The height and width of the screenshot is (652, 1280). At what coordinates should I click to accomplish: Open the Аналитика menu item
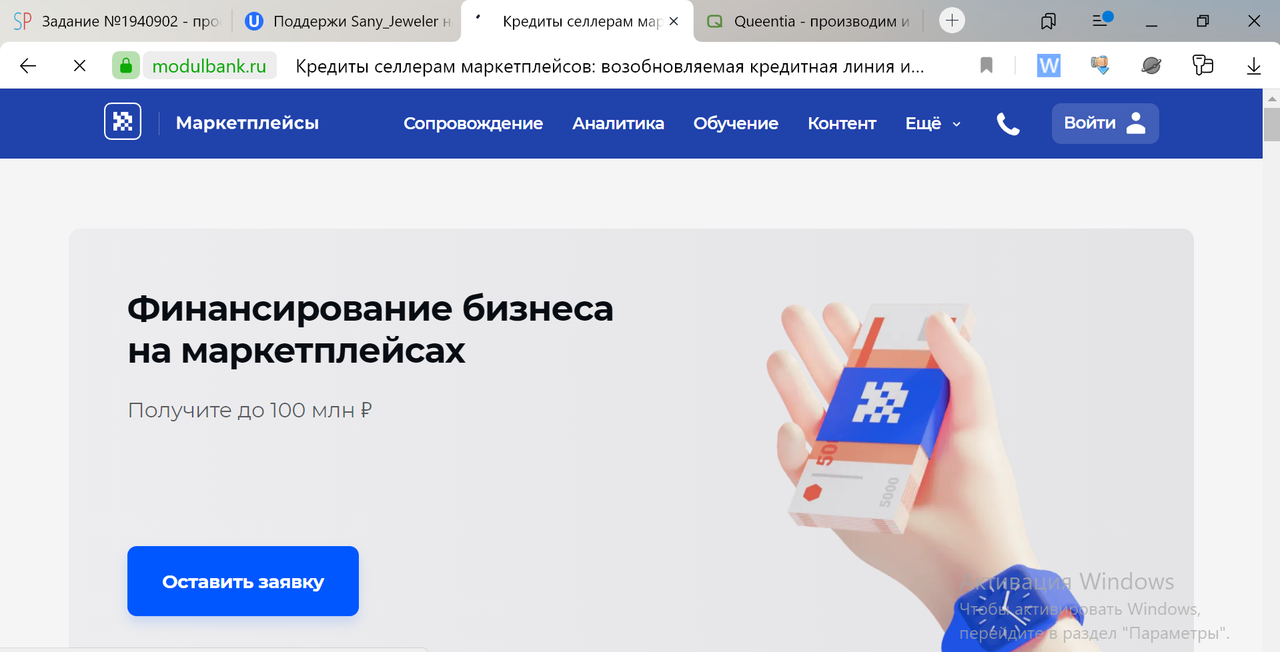click(618, 124)
